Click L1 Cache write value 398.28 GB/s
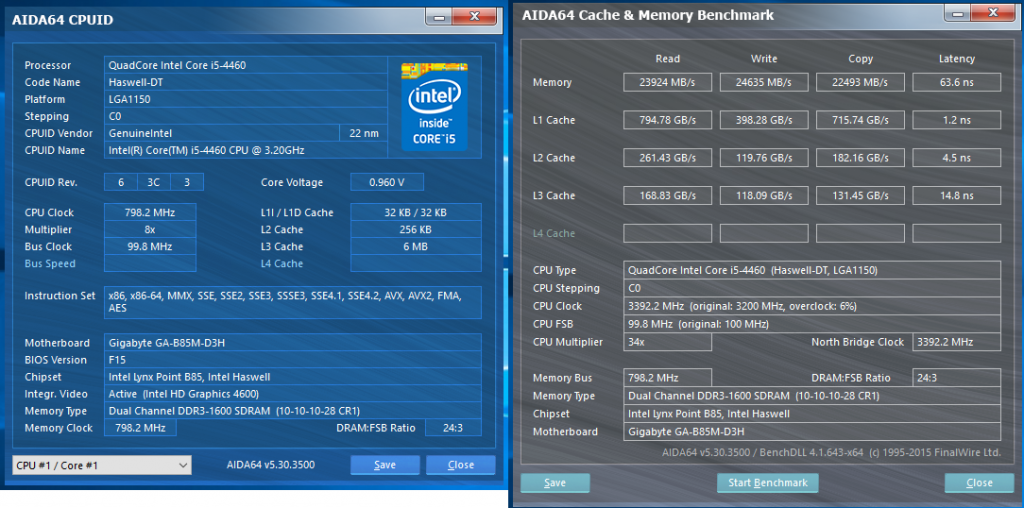The width and height of the screenshot is (1024, 508). (764, 120)
